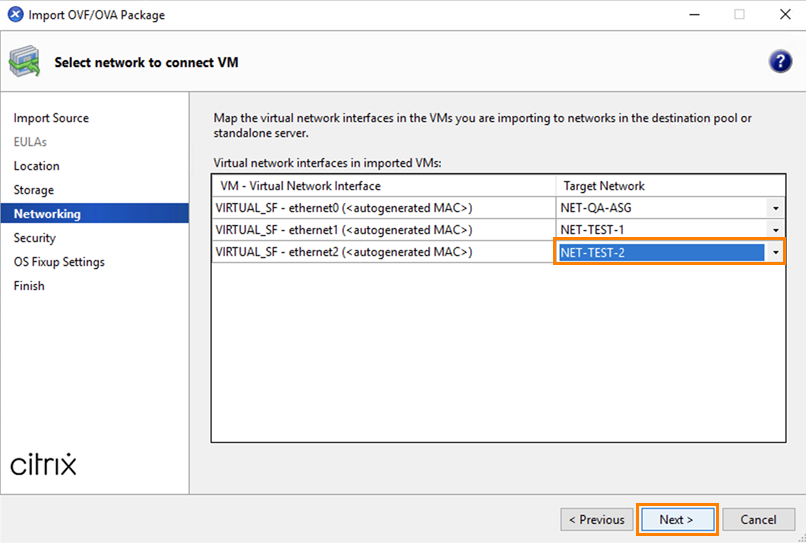The image size is (806, 543).
Task: Select the Security step in sidebar
Action: point(35,238)
